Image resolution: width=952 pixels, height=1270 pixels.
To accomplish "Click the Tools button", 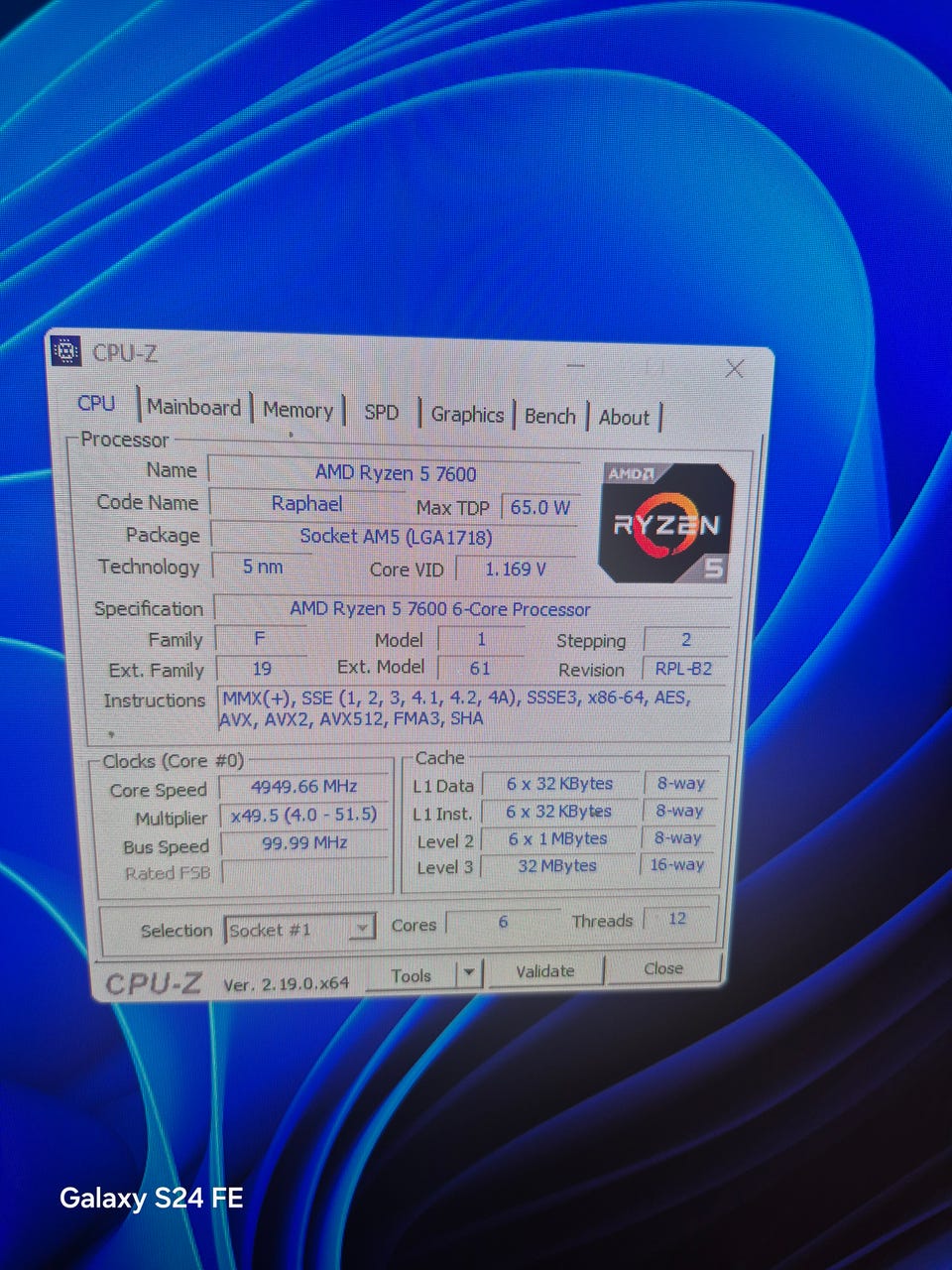I will pyautogui.click(x=411, y=975).
